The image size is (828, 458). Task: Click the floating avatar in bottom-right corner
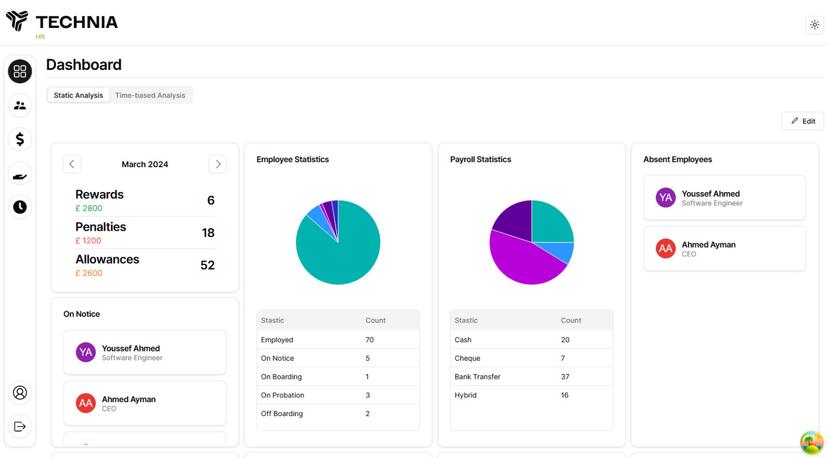[x=811, y=441]
